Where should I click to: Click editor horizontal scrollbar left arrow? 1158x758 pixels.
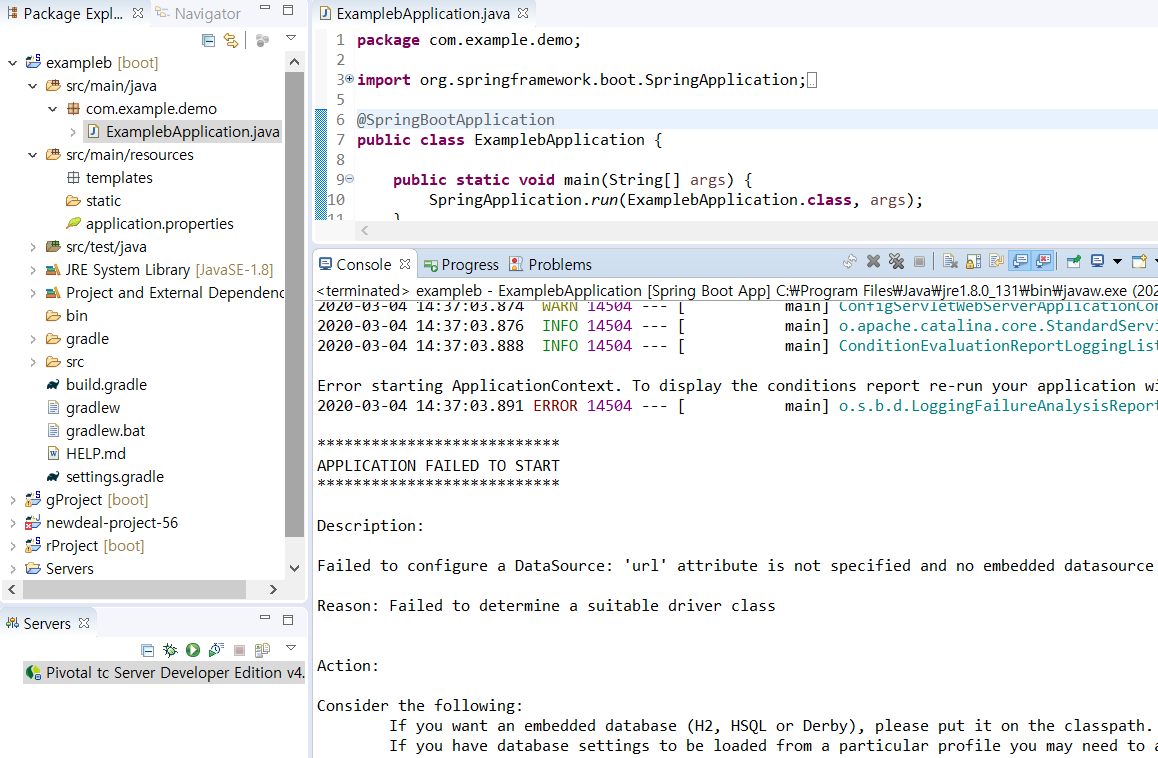pyautogui.click(x=364, y=231)
